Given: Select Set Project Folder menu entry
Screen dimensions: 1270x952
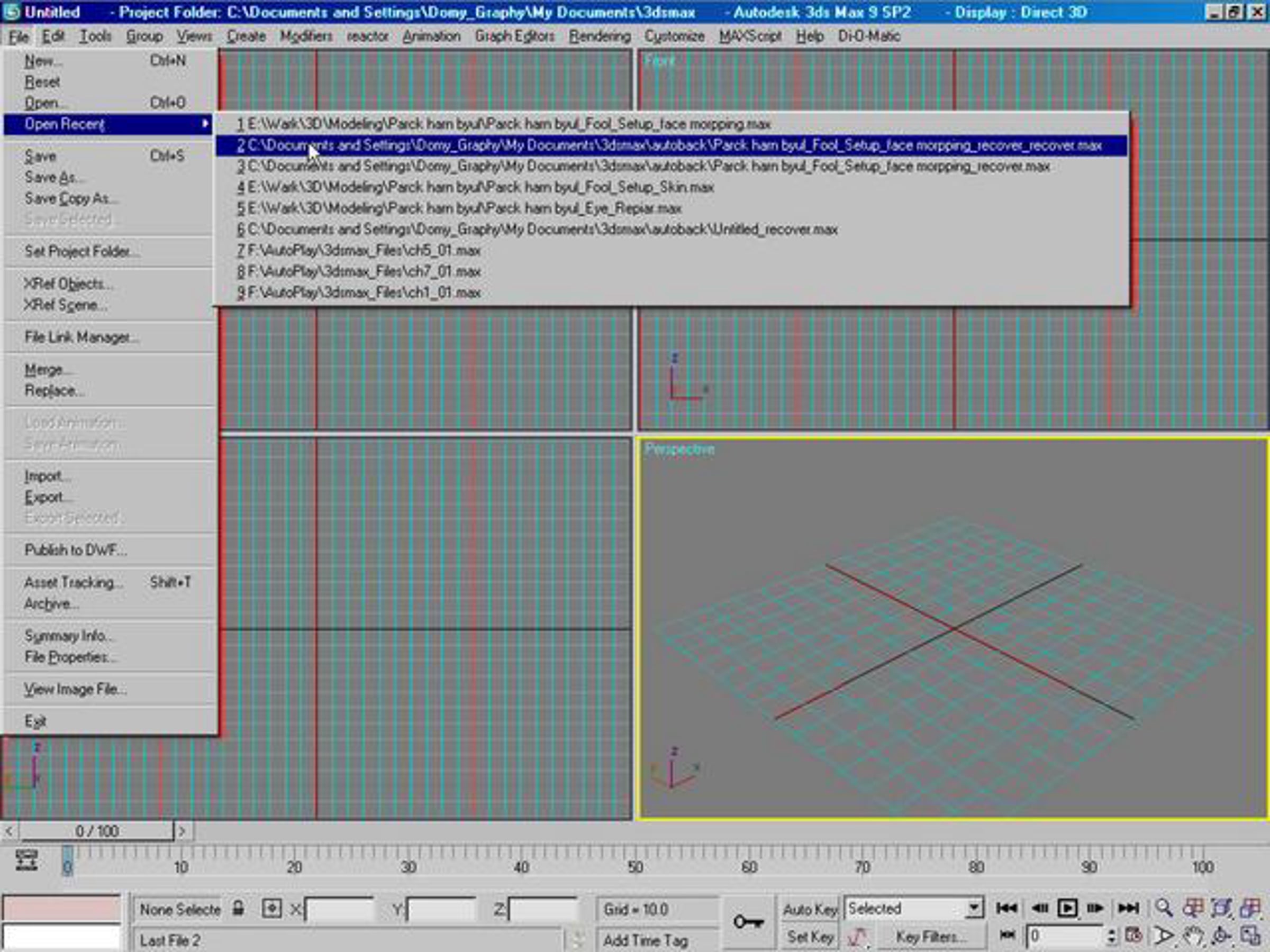Looking at the screenshot, I should tap(109, 251).
